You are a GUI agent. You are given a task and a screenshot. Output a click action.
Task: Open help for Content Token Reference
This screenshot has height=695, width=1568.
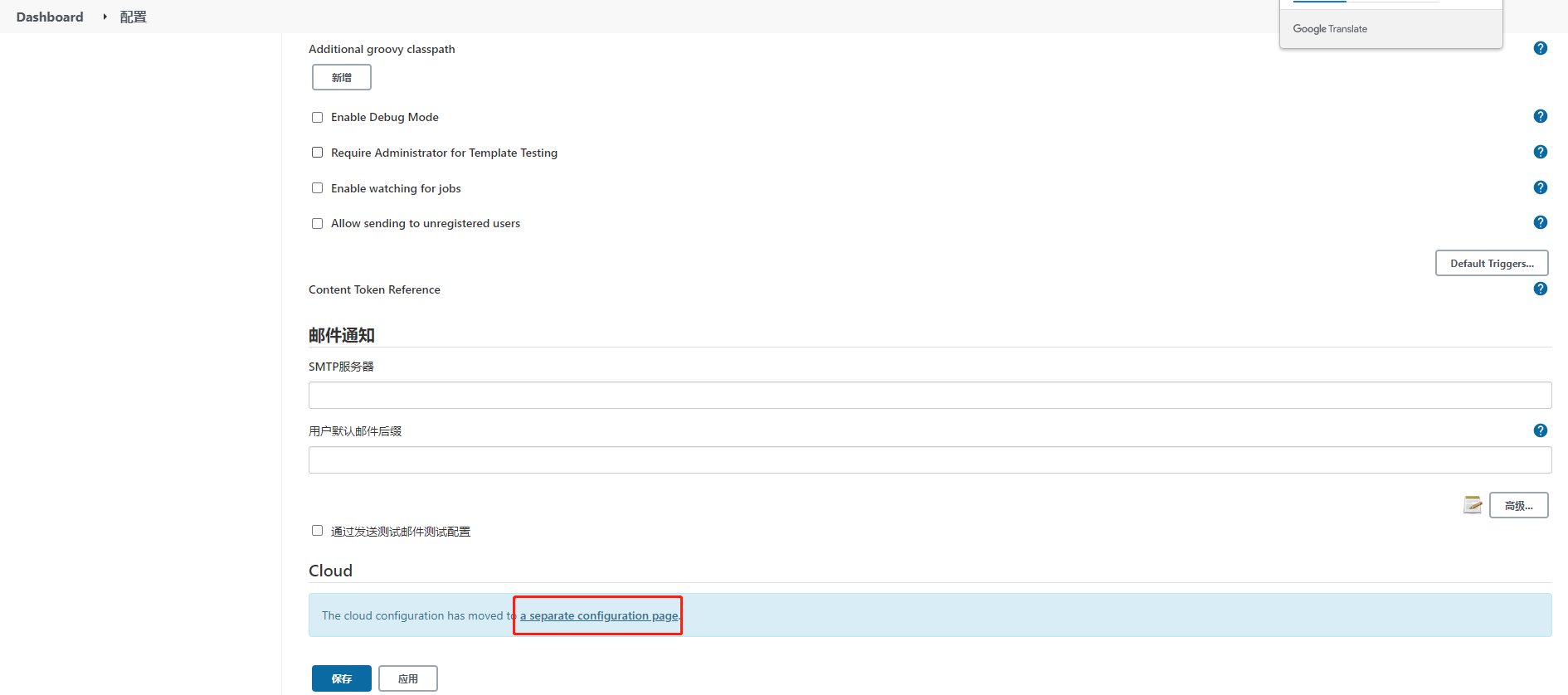point(1540,289)
